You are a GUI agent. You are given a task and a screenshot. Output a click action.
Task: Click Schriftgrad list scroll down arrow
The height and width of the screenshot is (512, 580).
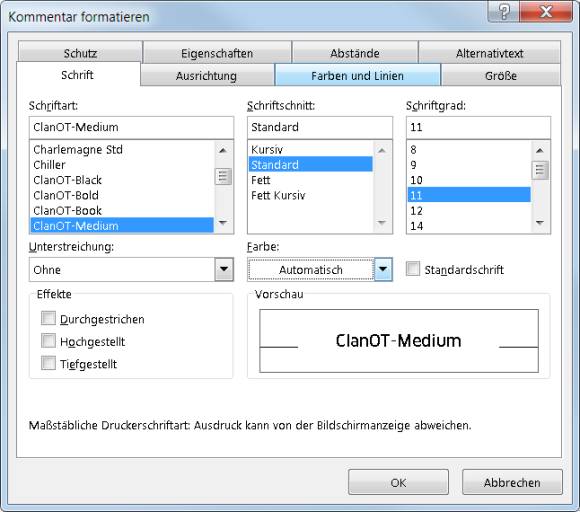point(540,223)
